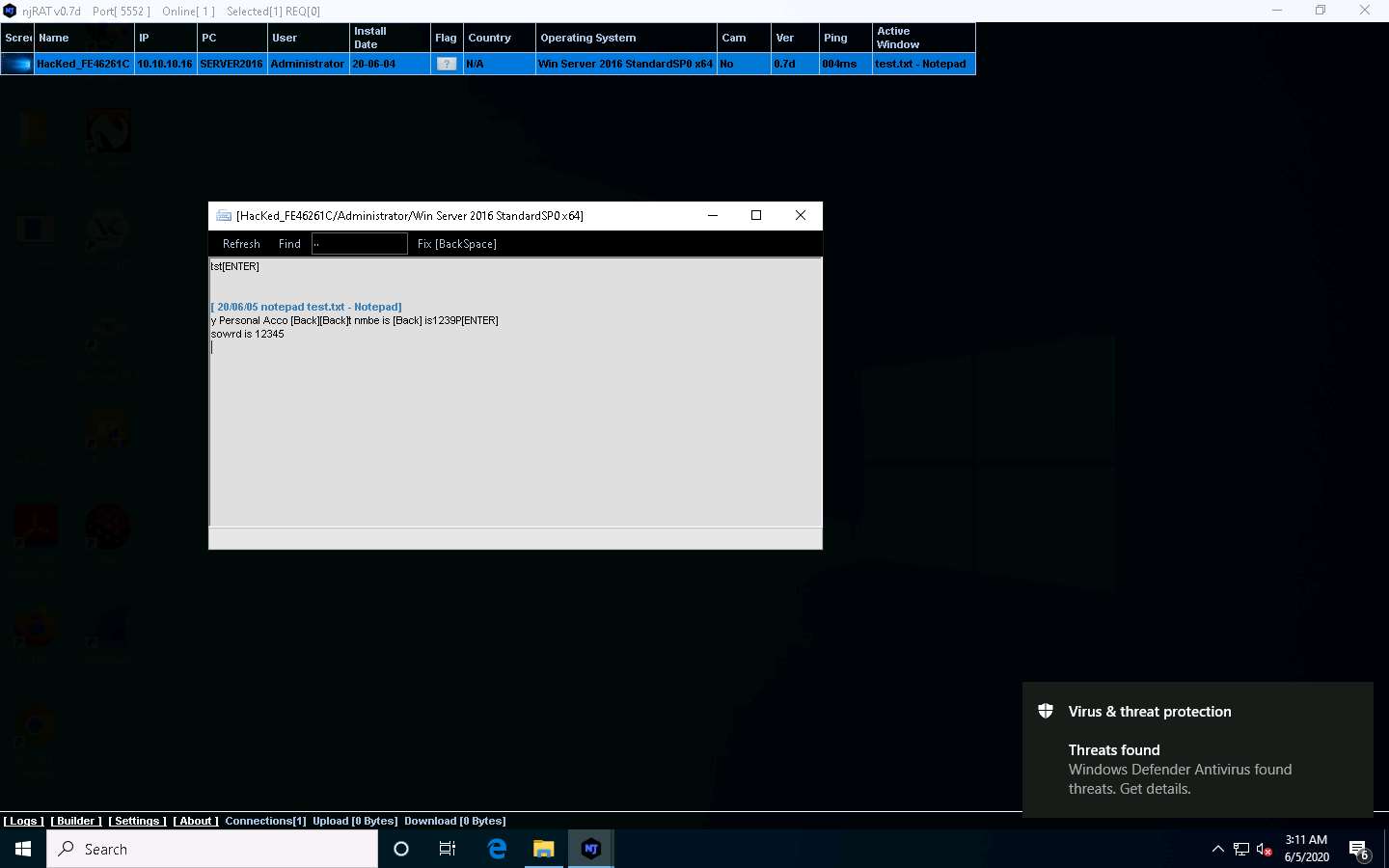Click the Refresh menu in keylogger window

[241, 244]
